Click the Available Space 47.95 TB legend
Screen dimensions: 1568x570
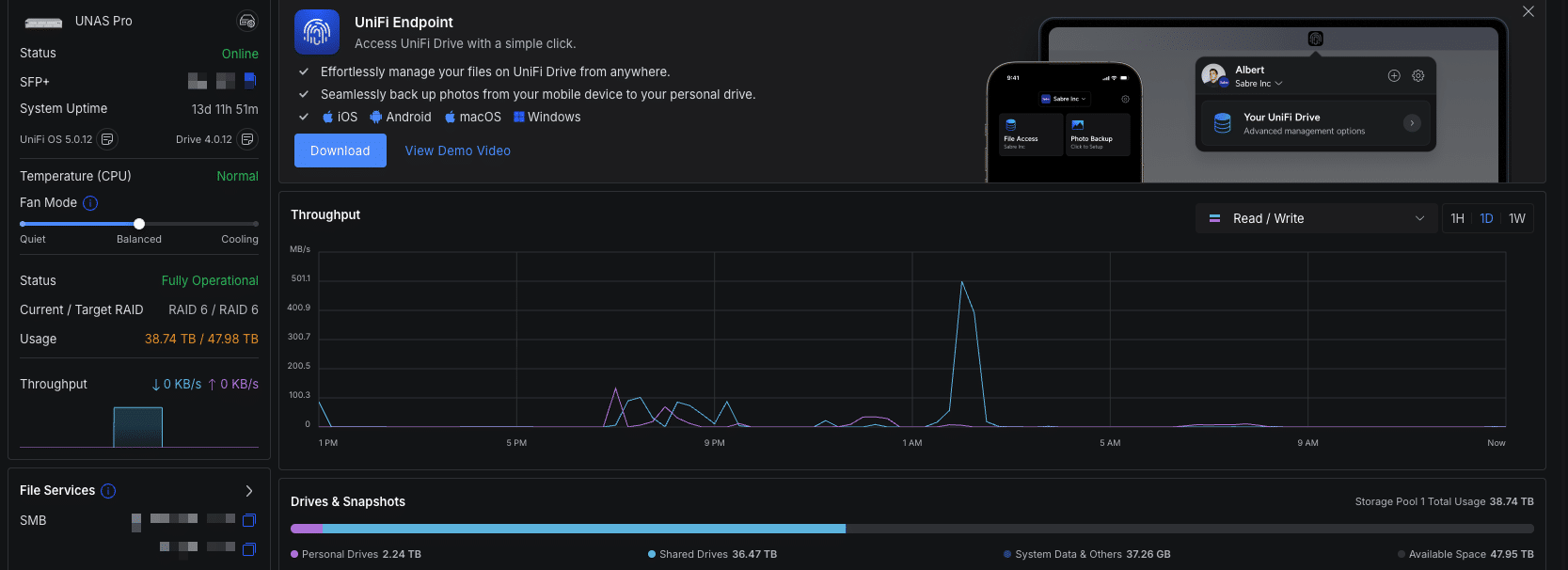click(1465, 554)
